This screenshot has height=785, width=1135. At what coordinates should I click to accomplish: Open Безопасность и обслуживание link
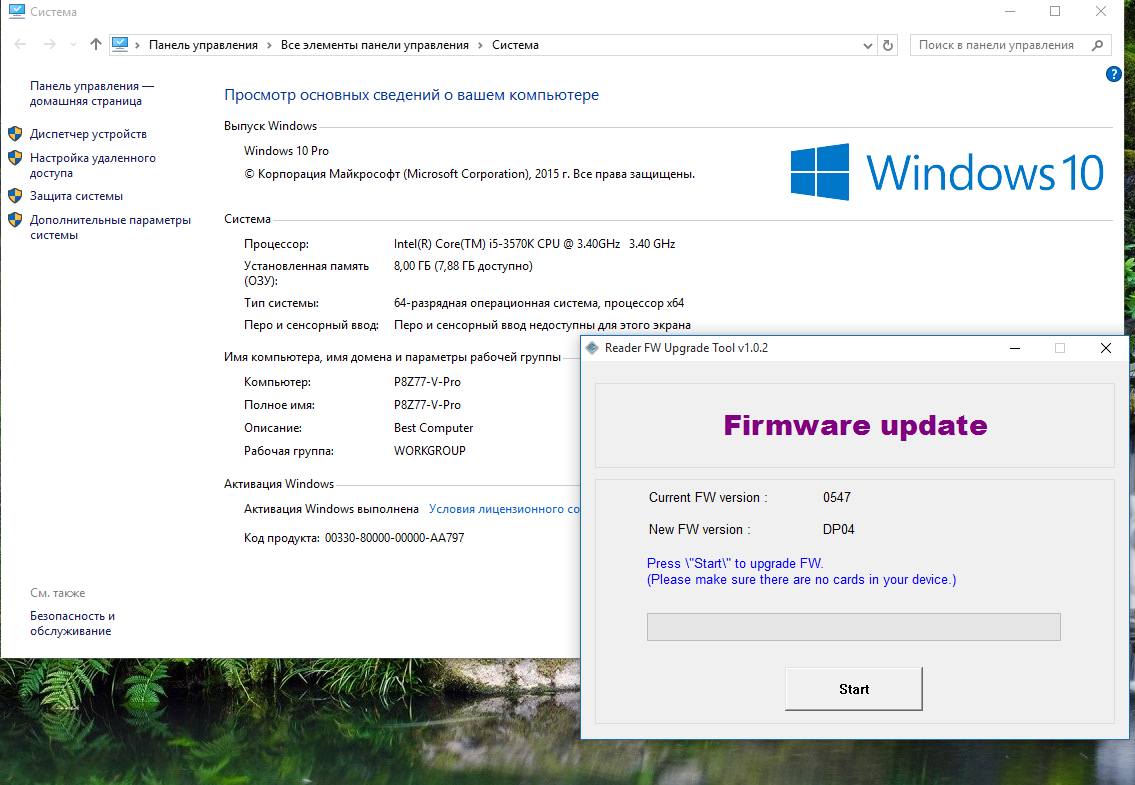pyautogui.click(x=72, y=624)
